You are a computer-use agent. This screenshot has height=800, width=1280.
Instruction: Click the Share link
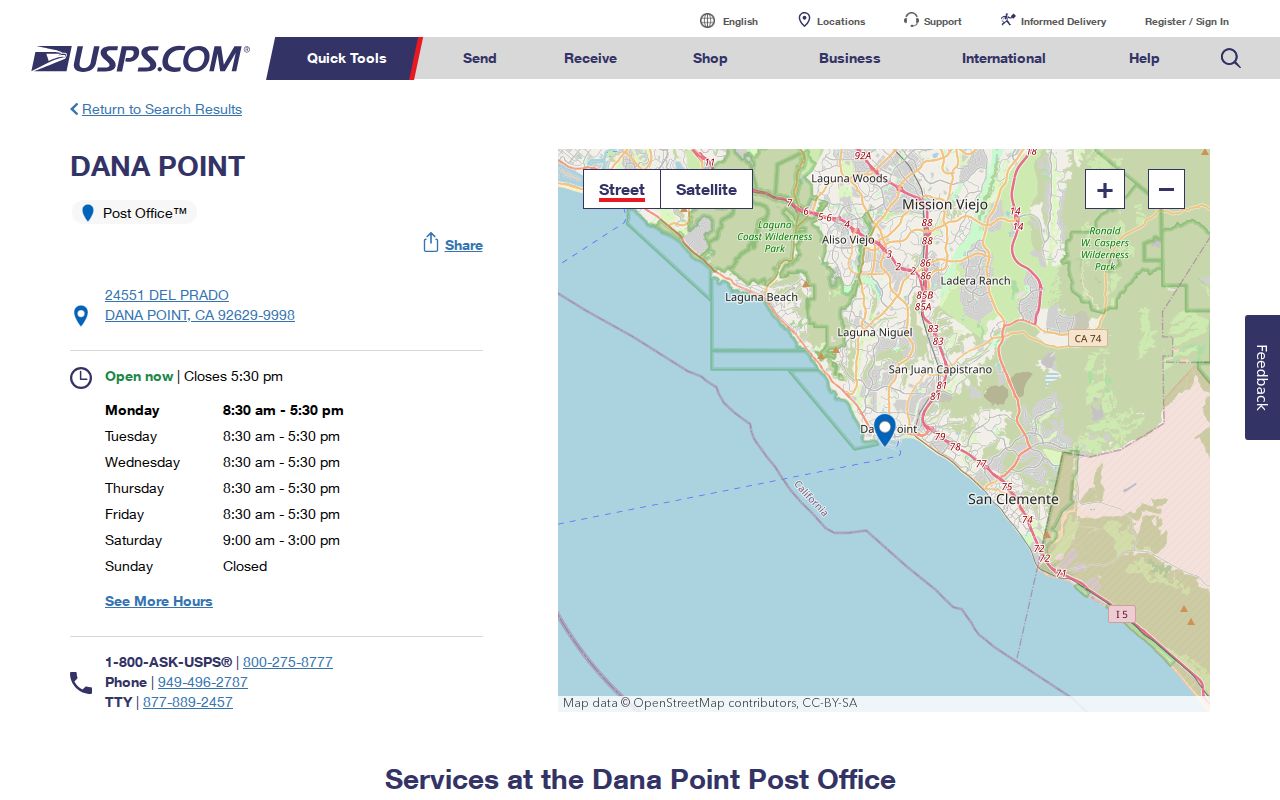point(464,245)
